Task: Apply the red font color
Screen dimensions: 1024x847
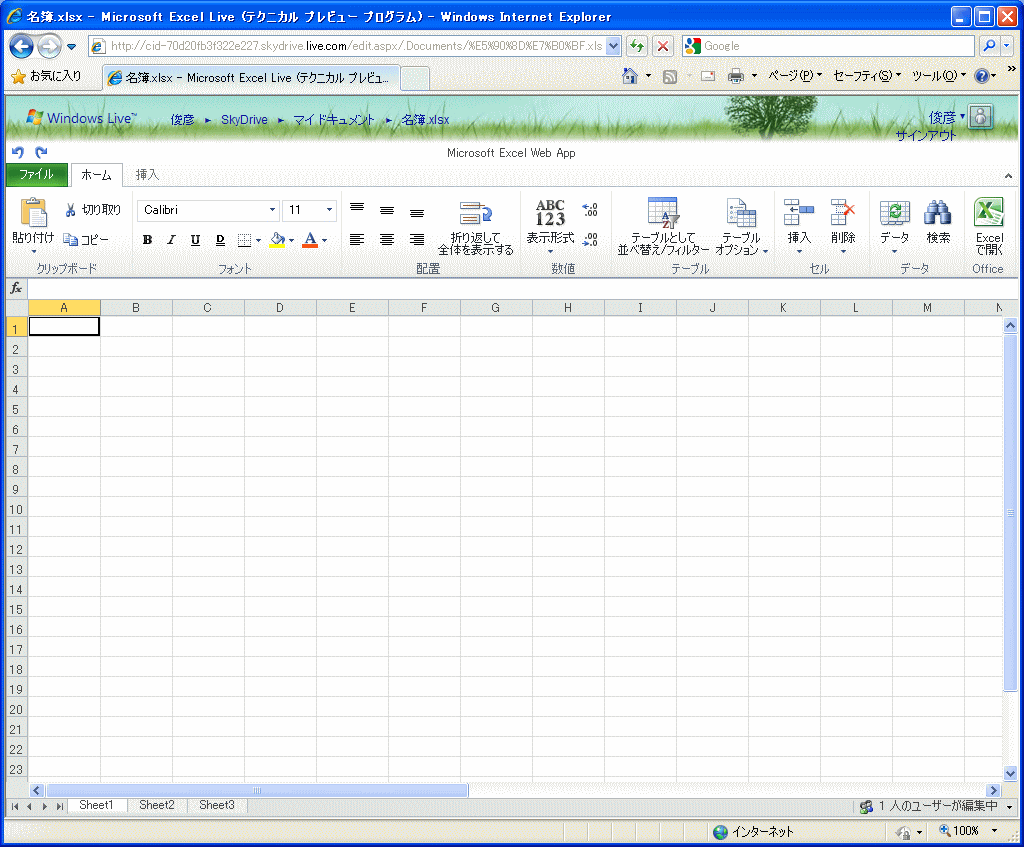Action: pos(310,240)
